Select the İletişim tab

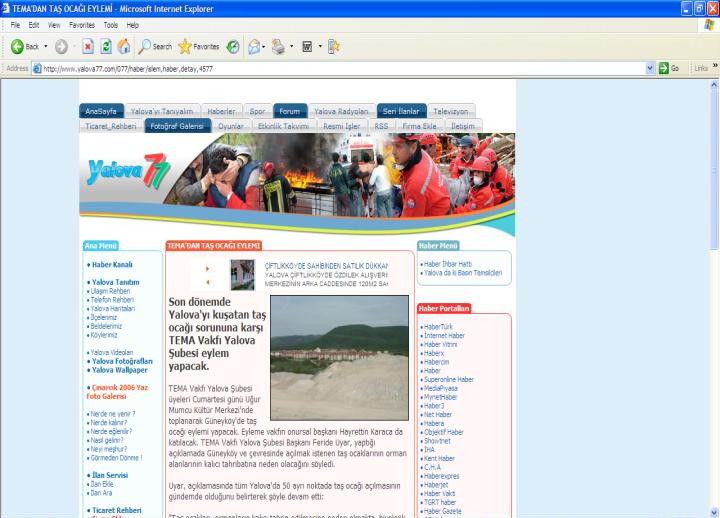click(463, 126)
